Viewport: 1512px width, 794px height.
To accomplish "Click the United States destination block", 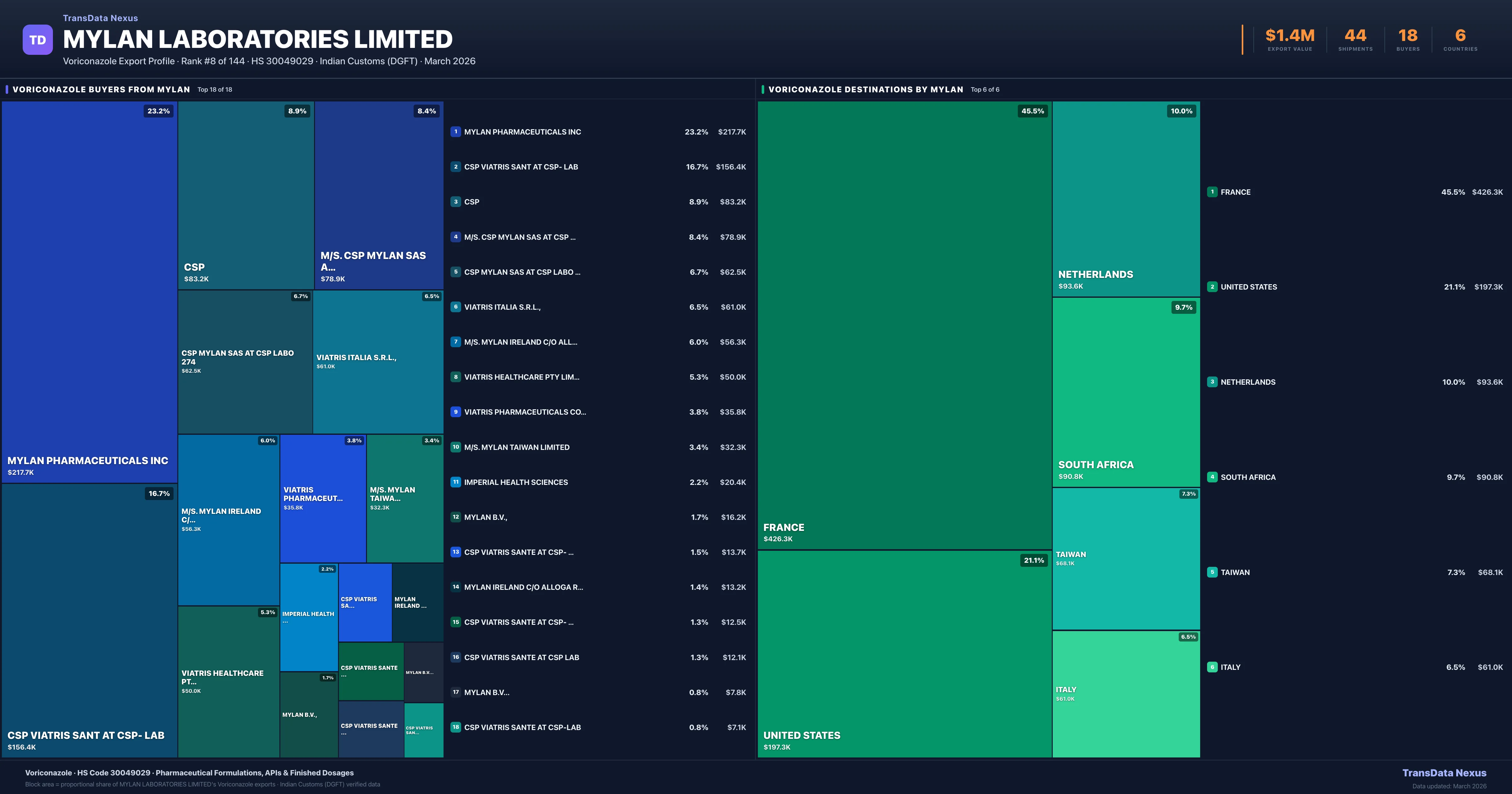I will [x=904, y=652].
